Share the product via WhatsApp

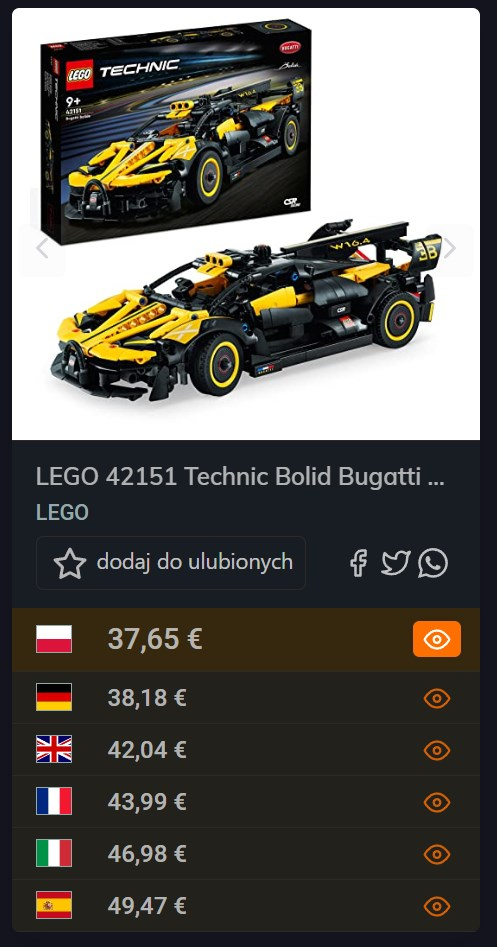pyautogui.click(x=433, y=563)
